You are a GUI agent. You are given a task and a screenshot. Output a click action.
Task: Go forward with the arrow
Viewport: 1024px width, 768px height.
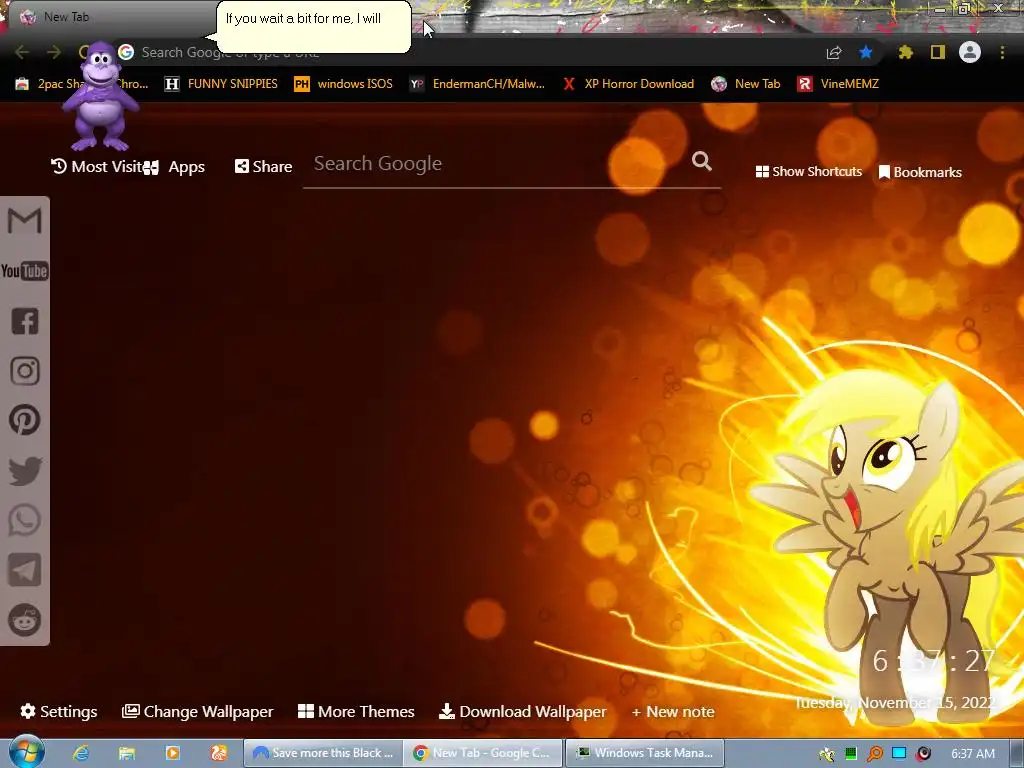54,52
